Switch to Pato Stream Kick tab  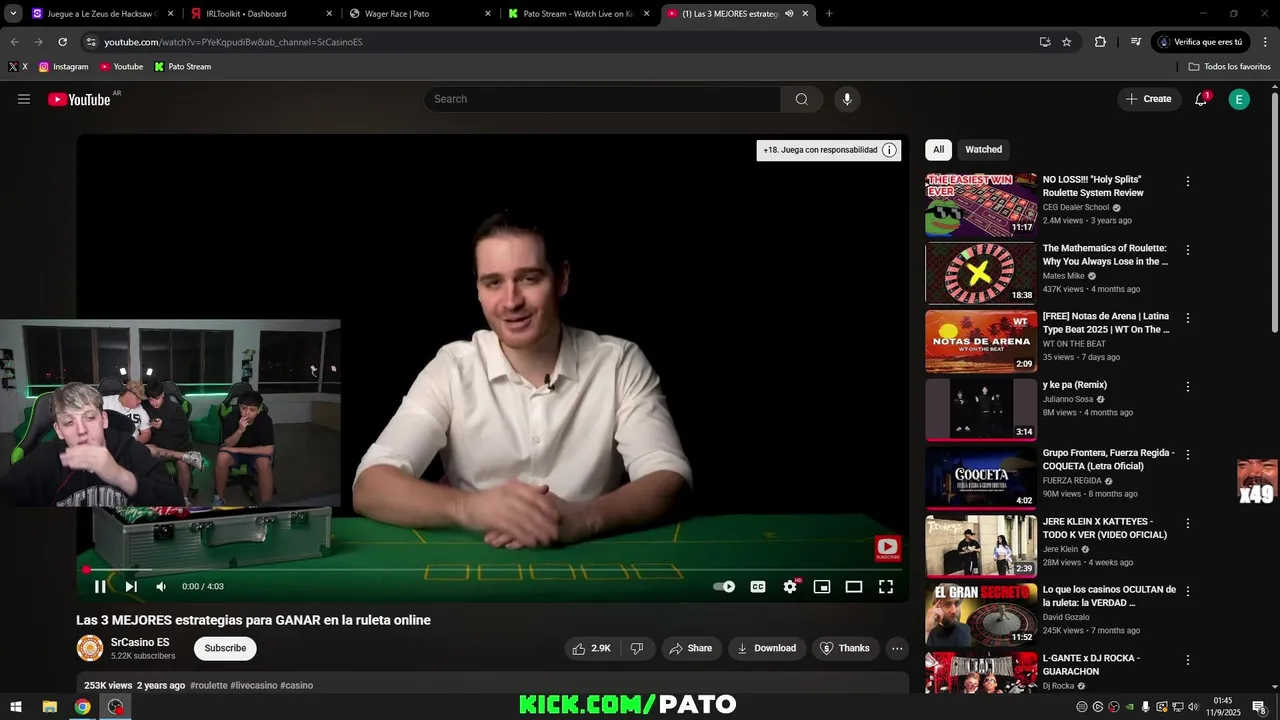[578, 14]
